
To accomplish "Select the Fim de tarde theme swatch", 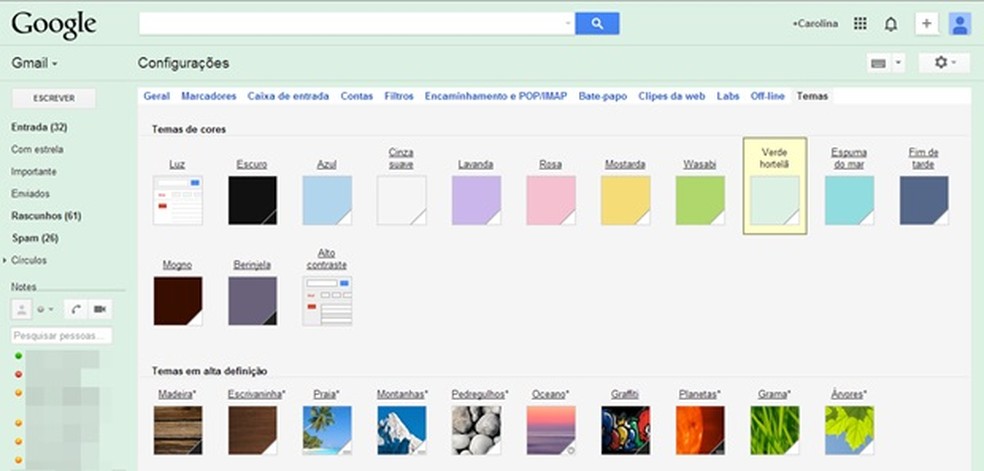I will (924, 200).
